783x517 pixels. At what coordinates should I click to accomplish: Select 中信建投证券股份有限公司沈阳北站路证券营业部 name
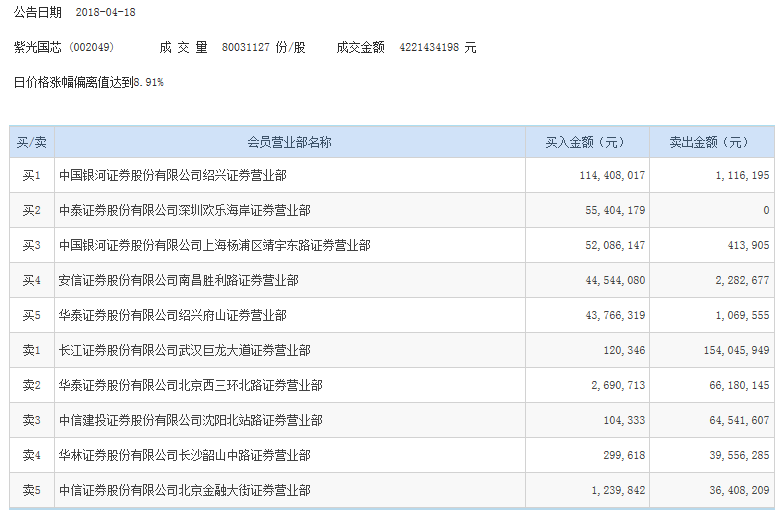coord(191,420)
